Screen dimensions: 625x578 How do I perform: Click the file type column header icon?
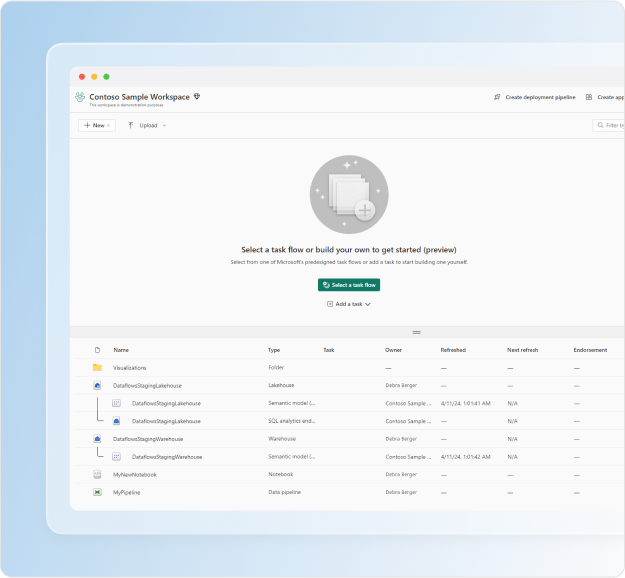[x=97, y=350]
